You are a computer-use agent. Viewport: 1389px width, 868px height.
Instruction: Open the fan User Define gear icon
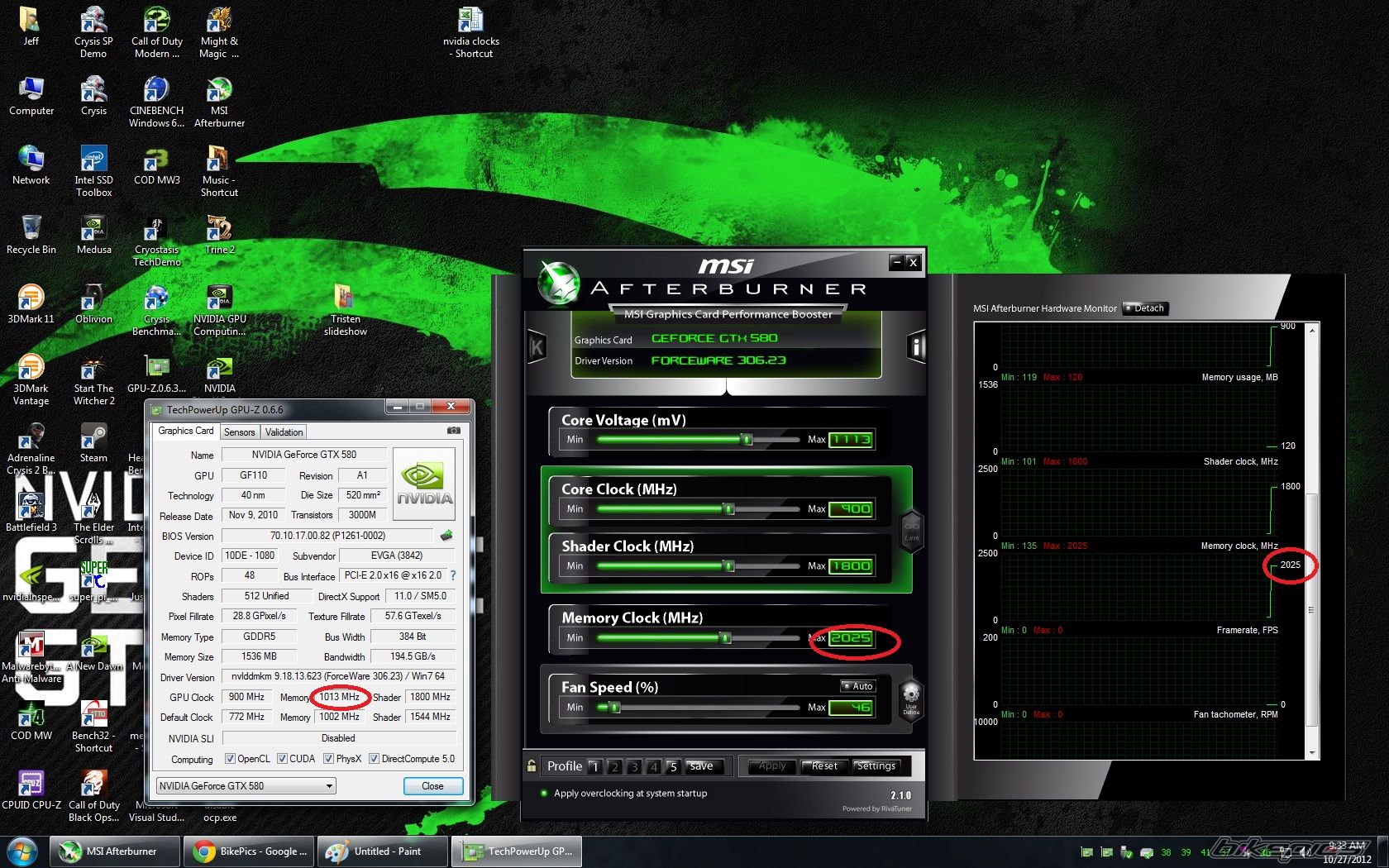911,699
